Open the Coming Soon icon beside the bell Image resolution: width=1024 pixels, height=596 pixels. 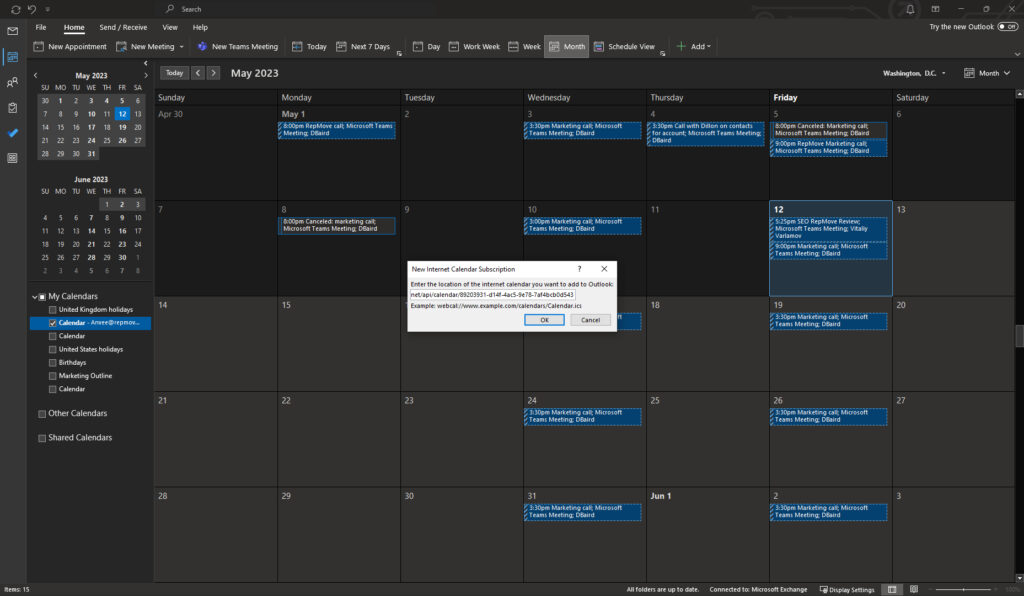pos(935,9)
